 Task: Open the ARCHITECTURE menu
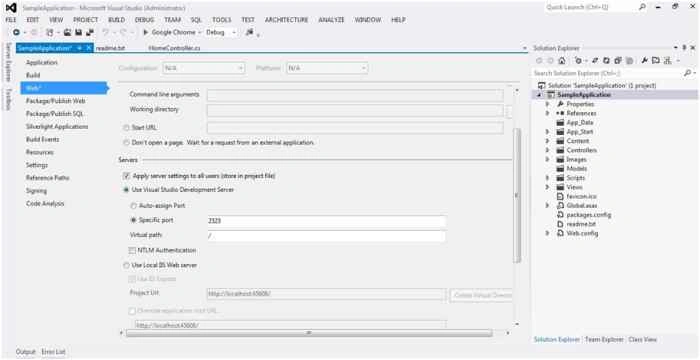tap(286, 20)
